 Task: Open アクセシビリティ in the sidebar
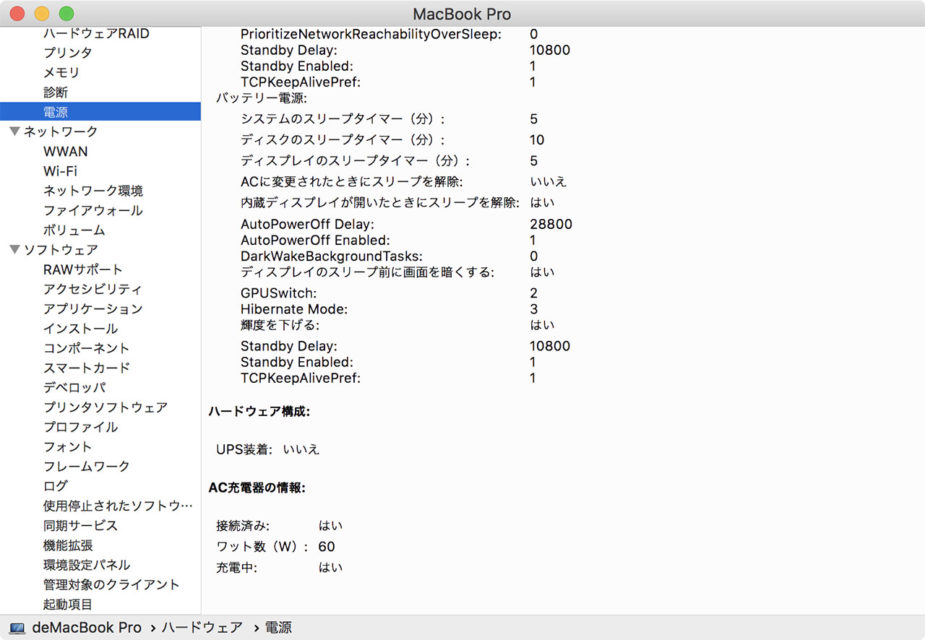(x=93, y=289)
